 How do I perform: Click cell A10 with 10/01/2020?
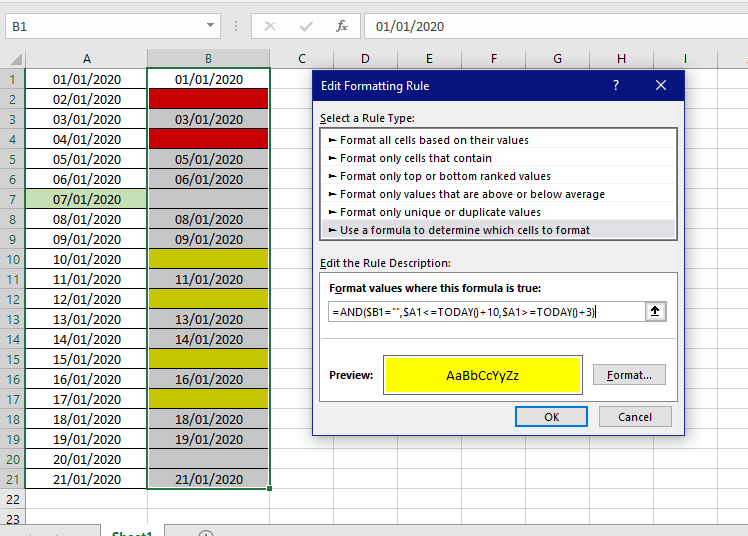click(x=86, y=259)
